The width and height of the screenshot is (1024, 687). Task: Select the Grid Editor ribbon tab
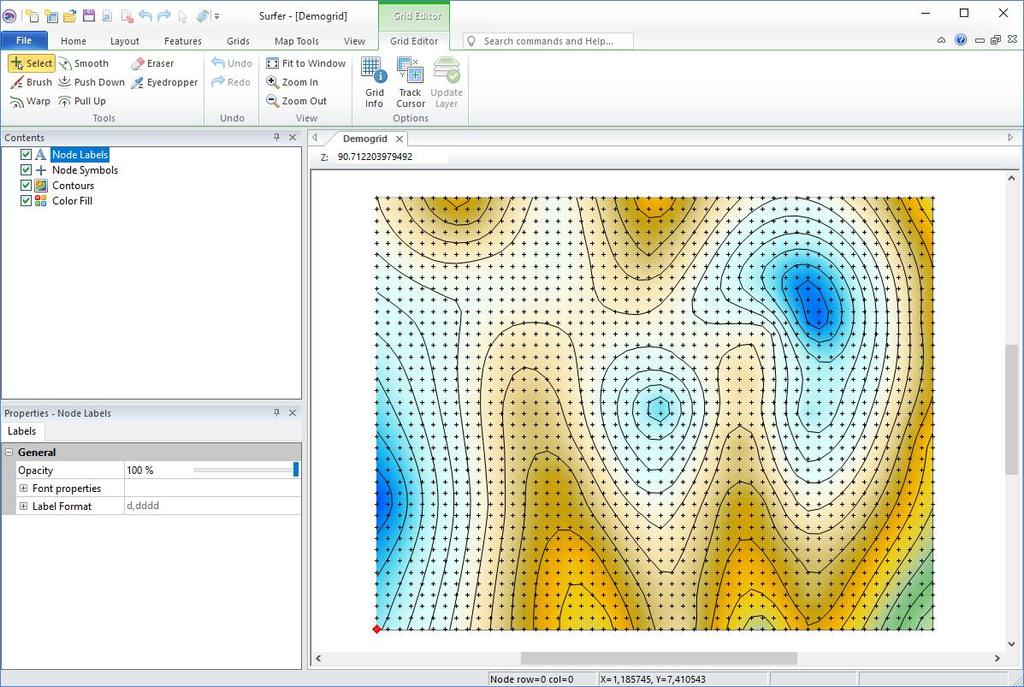(414, 41)
